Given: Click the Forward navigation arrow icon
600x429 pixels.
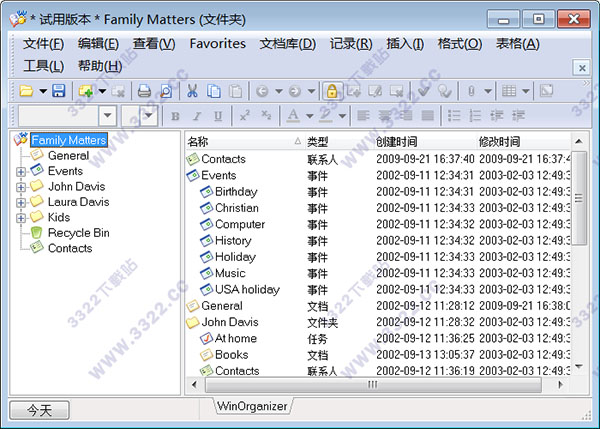Looking at the screenshot, I should click(x=295, y=91).
